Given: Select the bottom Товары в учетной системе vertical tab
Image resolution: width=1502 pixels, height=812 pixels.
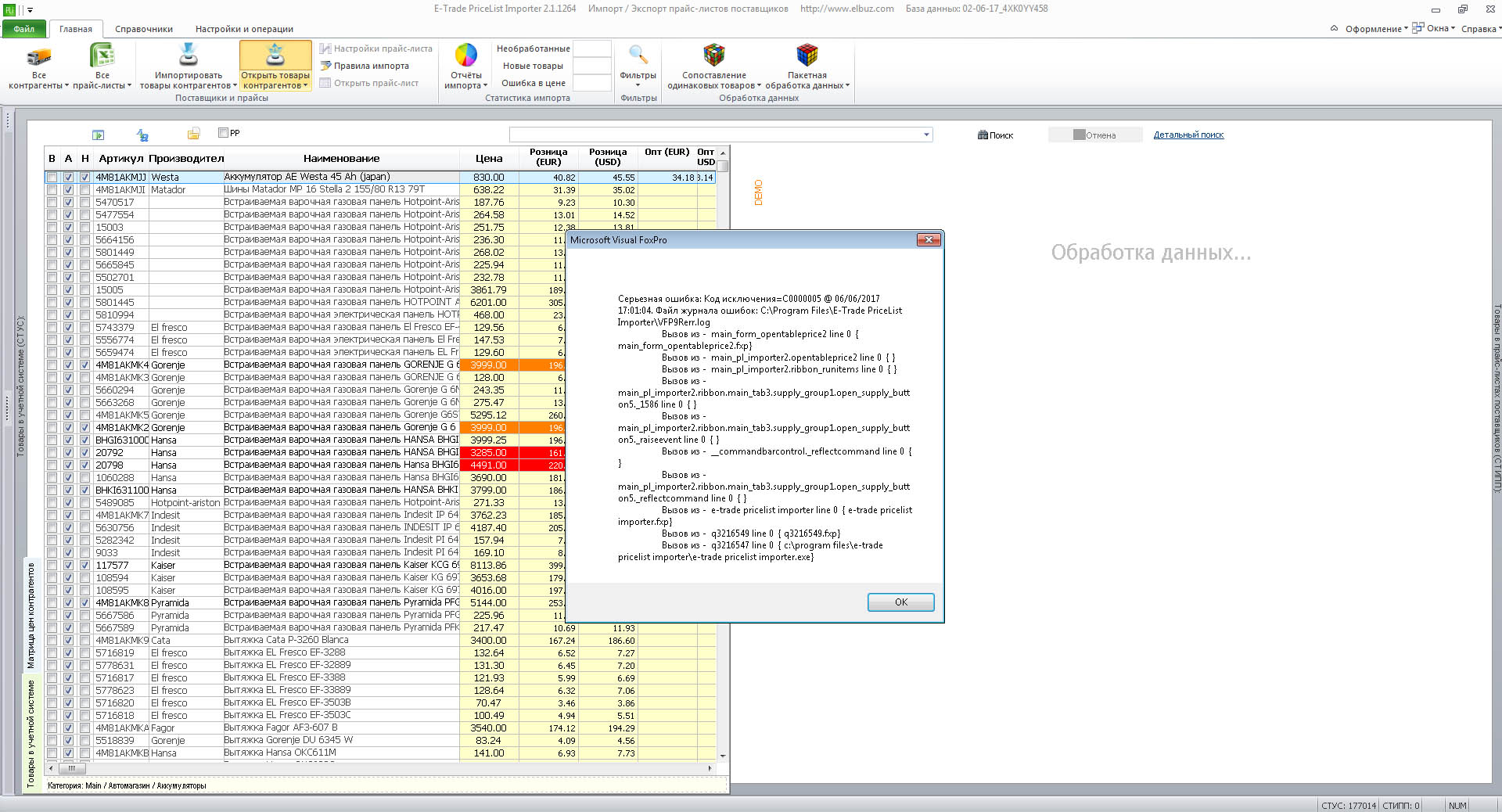Looking at the screenshot, I should click(x=32, y=733).
